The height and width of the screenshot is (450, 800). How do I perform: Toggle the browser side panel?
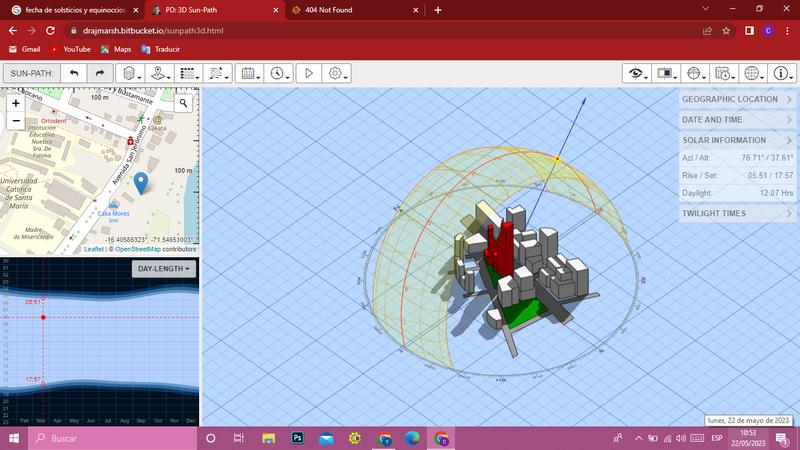tap(749, 31)
